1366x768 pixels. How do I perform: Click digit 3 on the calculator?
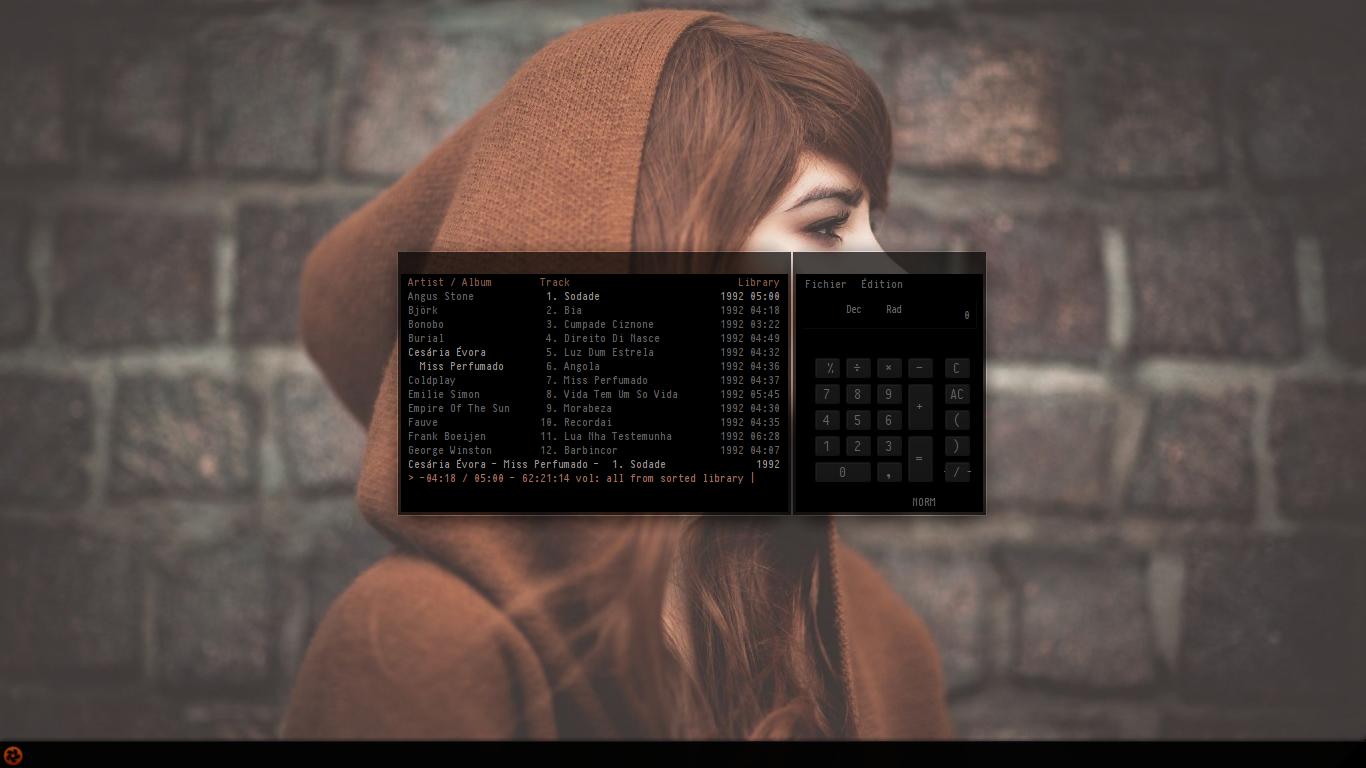(888, 446)
